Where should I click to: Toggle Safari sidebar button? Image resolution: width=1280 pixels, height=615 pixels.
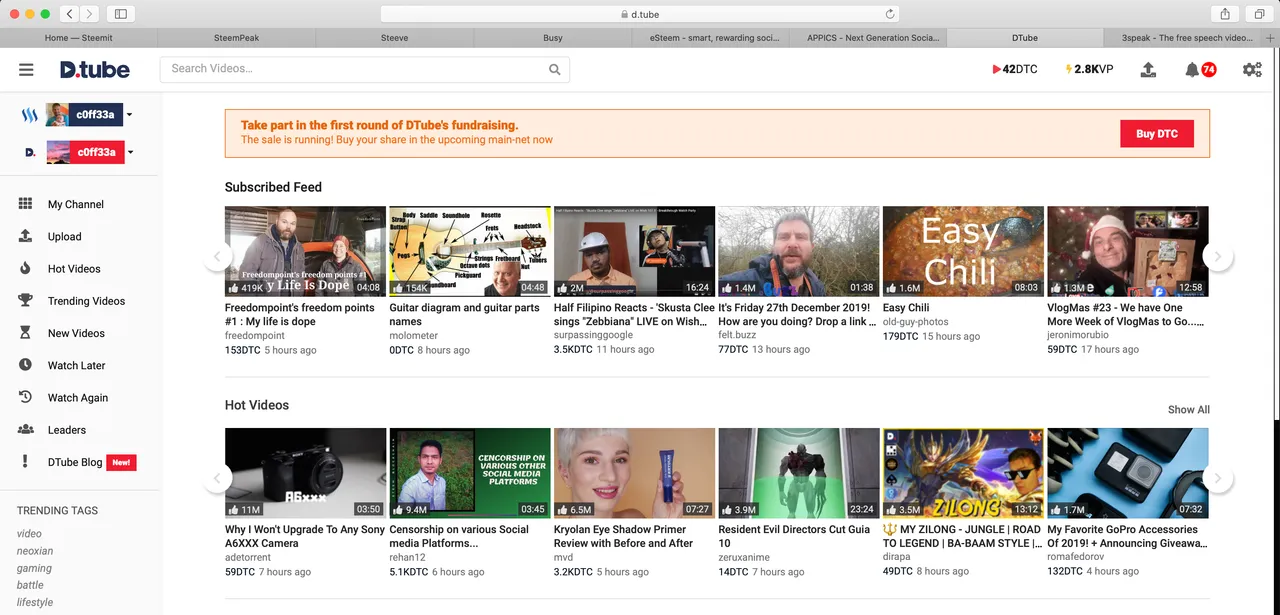[121, 14]
